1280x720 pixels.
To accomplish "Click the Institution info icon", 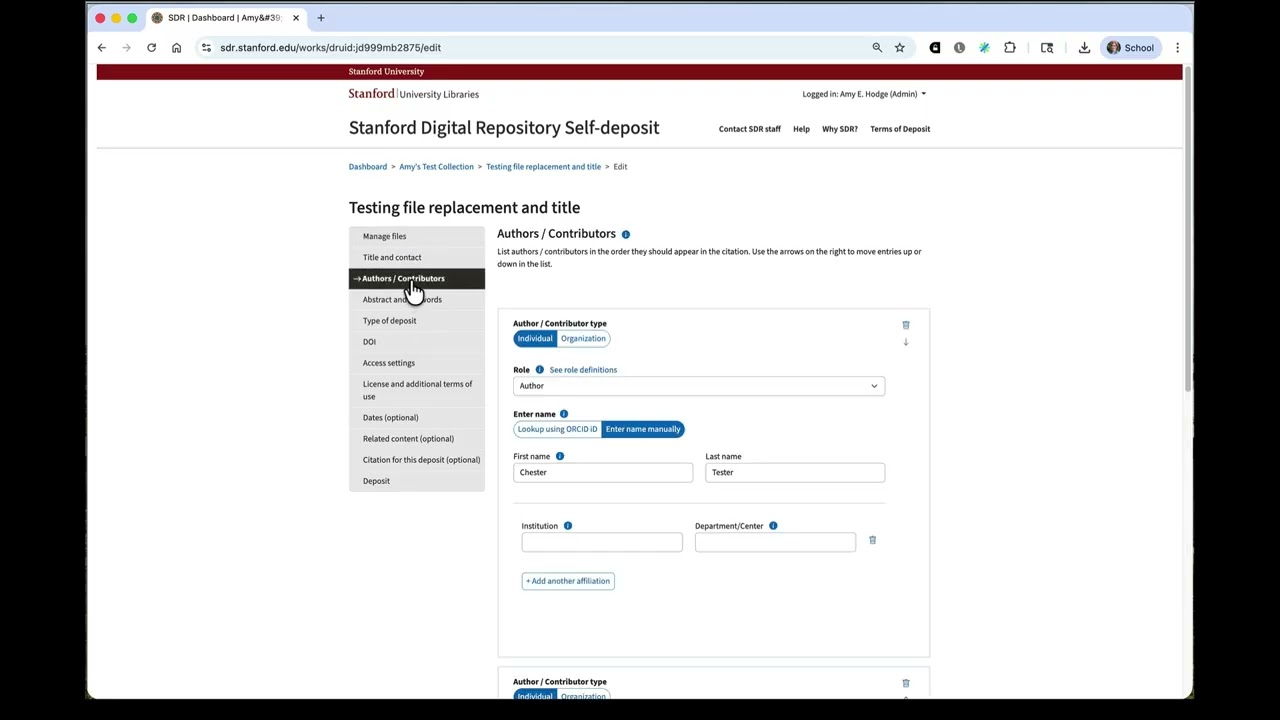I will coord(568,526).
